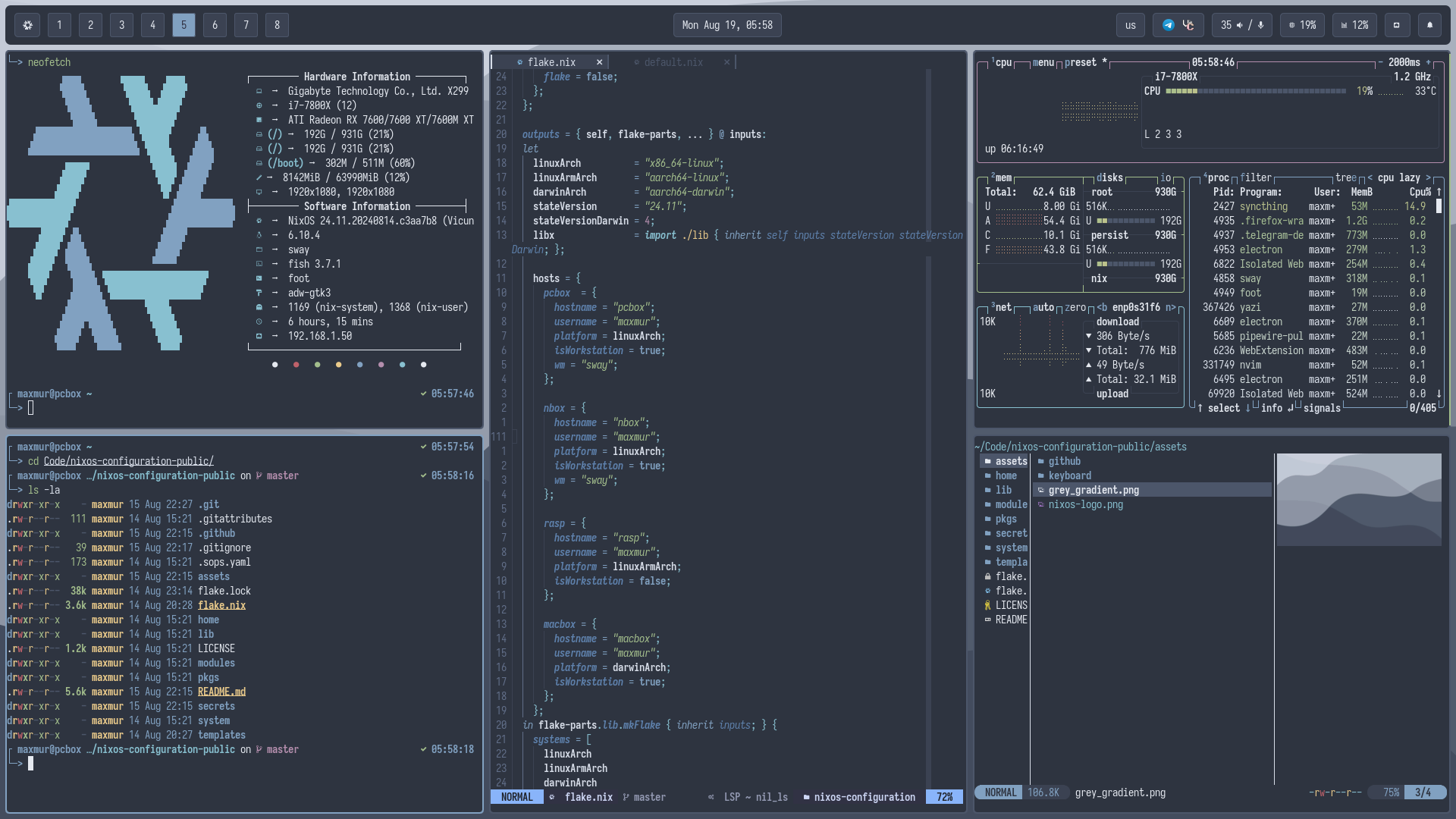The width and height of the screenshot is (1456, 819).
Task: Toggle auto scaling in btop net panel
Action: [x=1045, y=308]
